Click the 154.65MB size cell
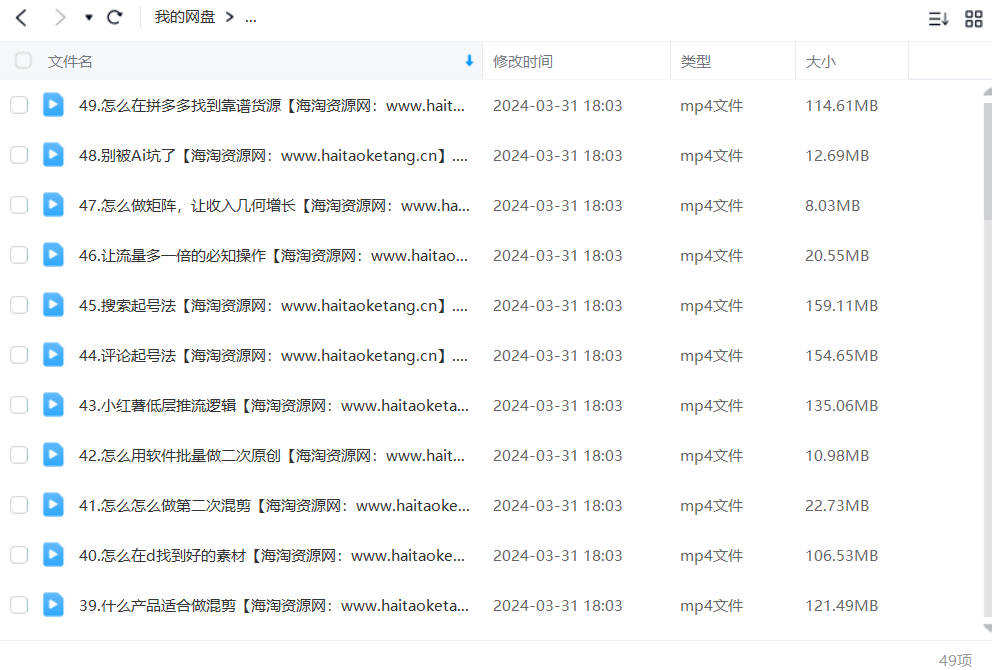Image resolution: width=992 pixels, height=670 pixels. pyautogui.click(x=841, y=356)
